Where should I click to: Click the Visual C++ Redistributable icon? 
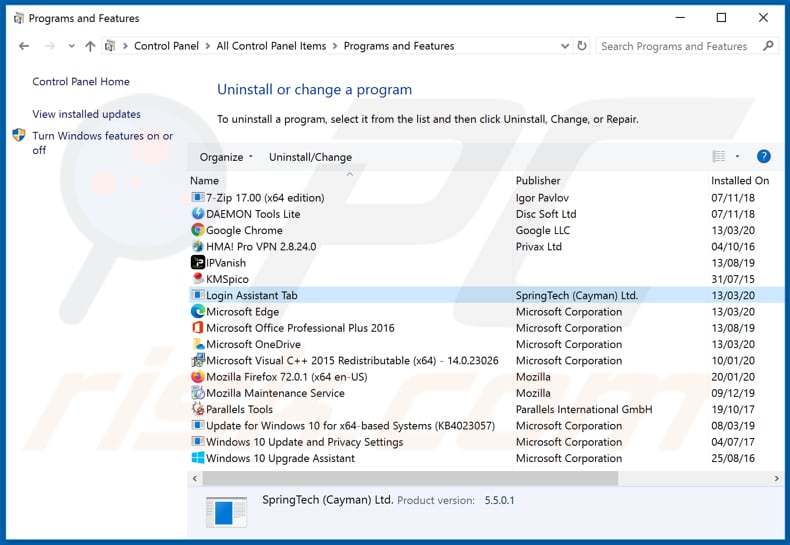pos(198,360)
